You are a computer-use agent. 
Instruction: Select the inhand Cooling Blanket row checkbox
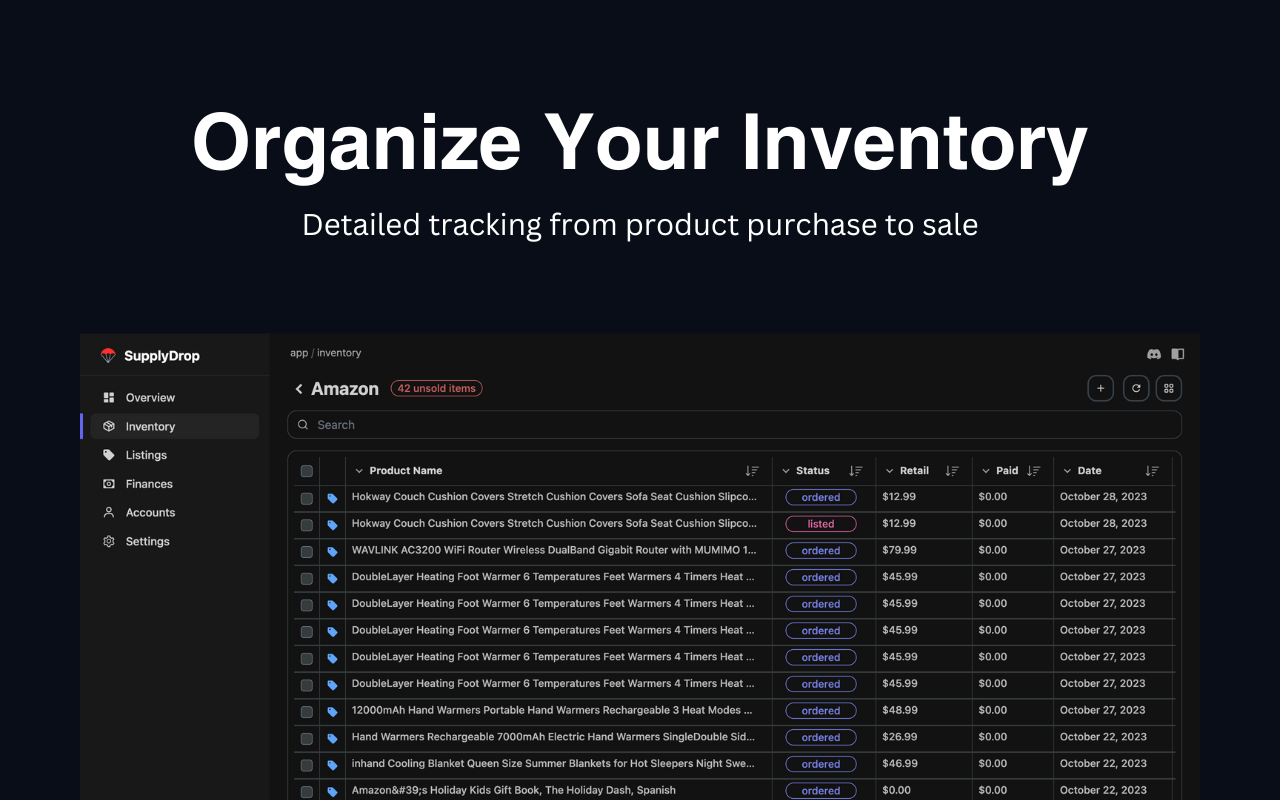coord(307,765)
